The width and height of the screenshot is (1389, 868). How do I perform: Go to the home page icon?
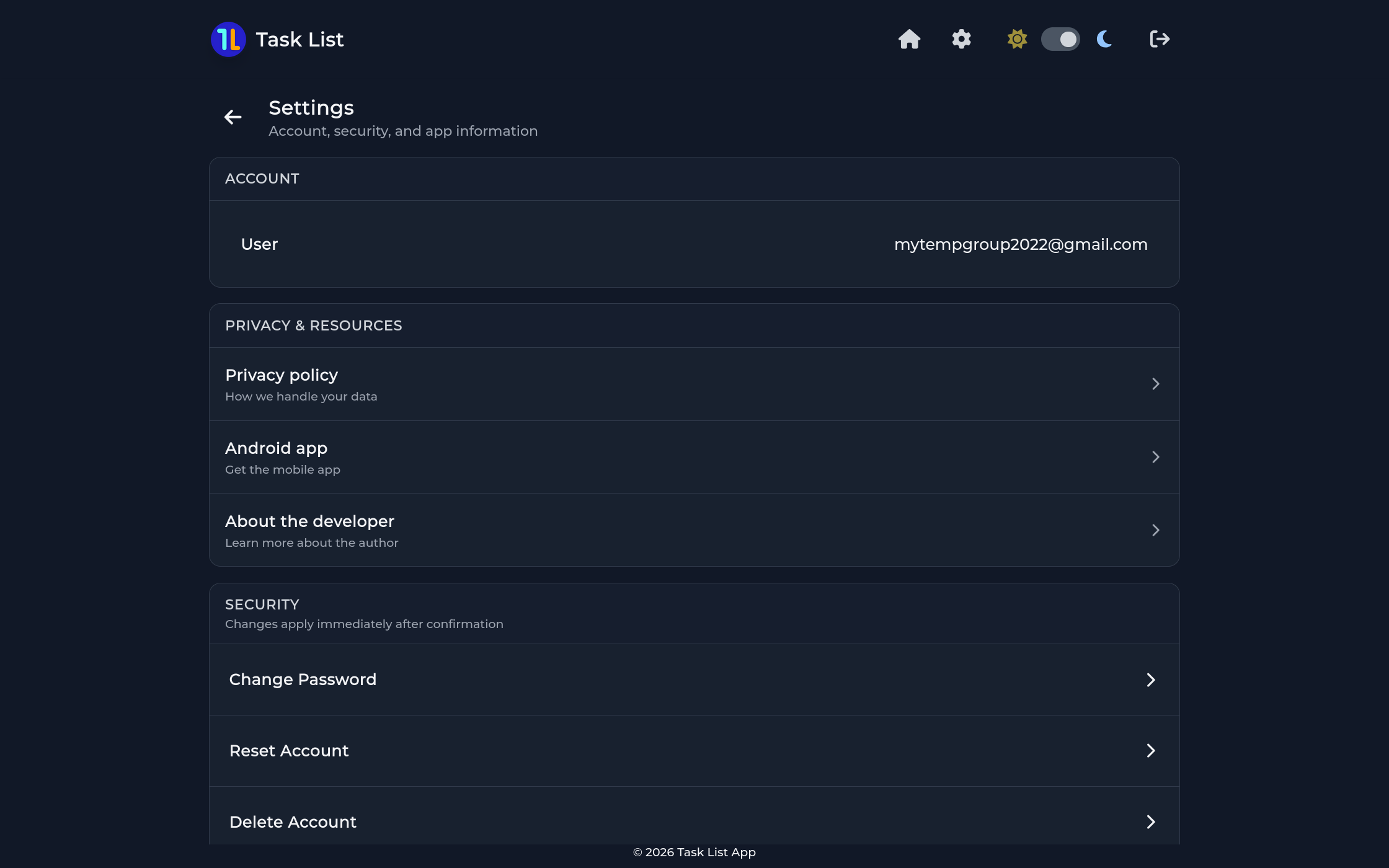[909, 39]
